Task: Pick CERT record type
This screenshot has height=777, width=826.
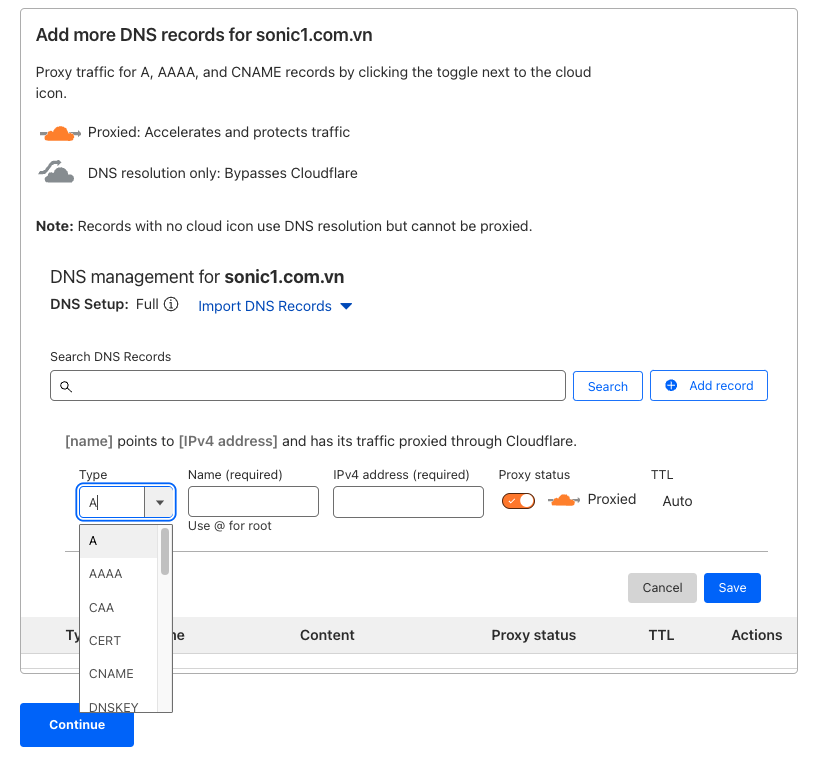Action: click(119, 641)
